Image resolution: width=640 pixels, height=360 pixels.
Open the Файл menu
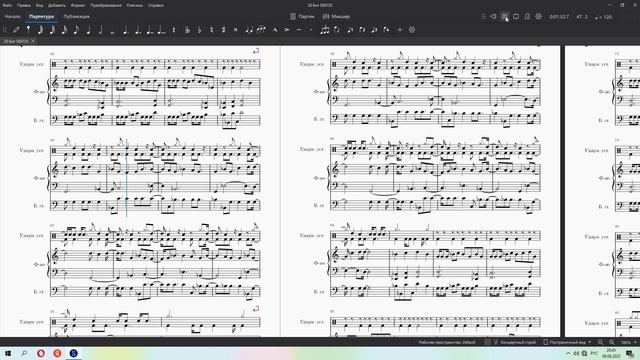click(x=7, y=5)
